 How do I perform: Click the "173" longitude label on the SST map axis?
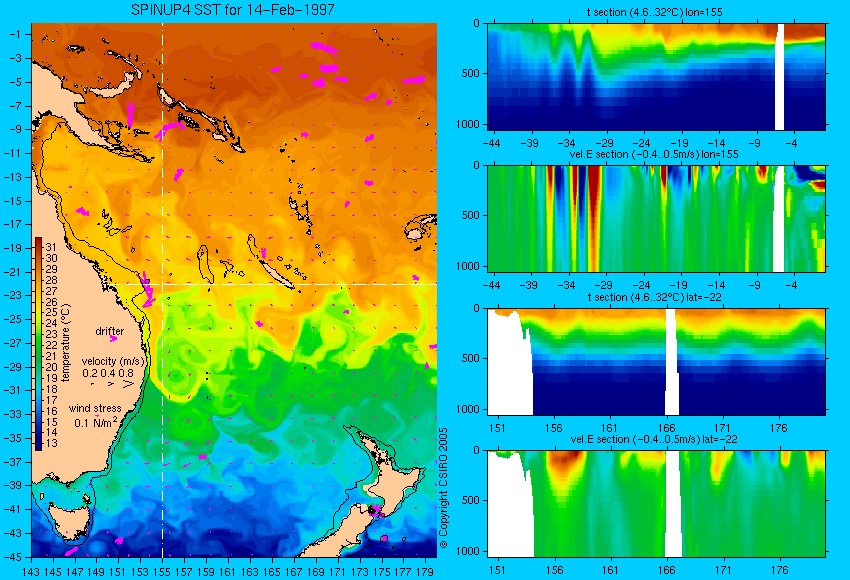pos(359,571)
